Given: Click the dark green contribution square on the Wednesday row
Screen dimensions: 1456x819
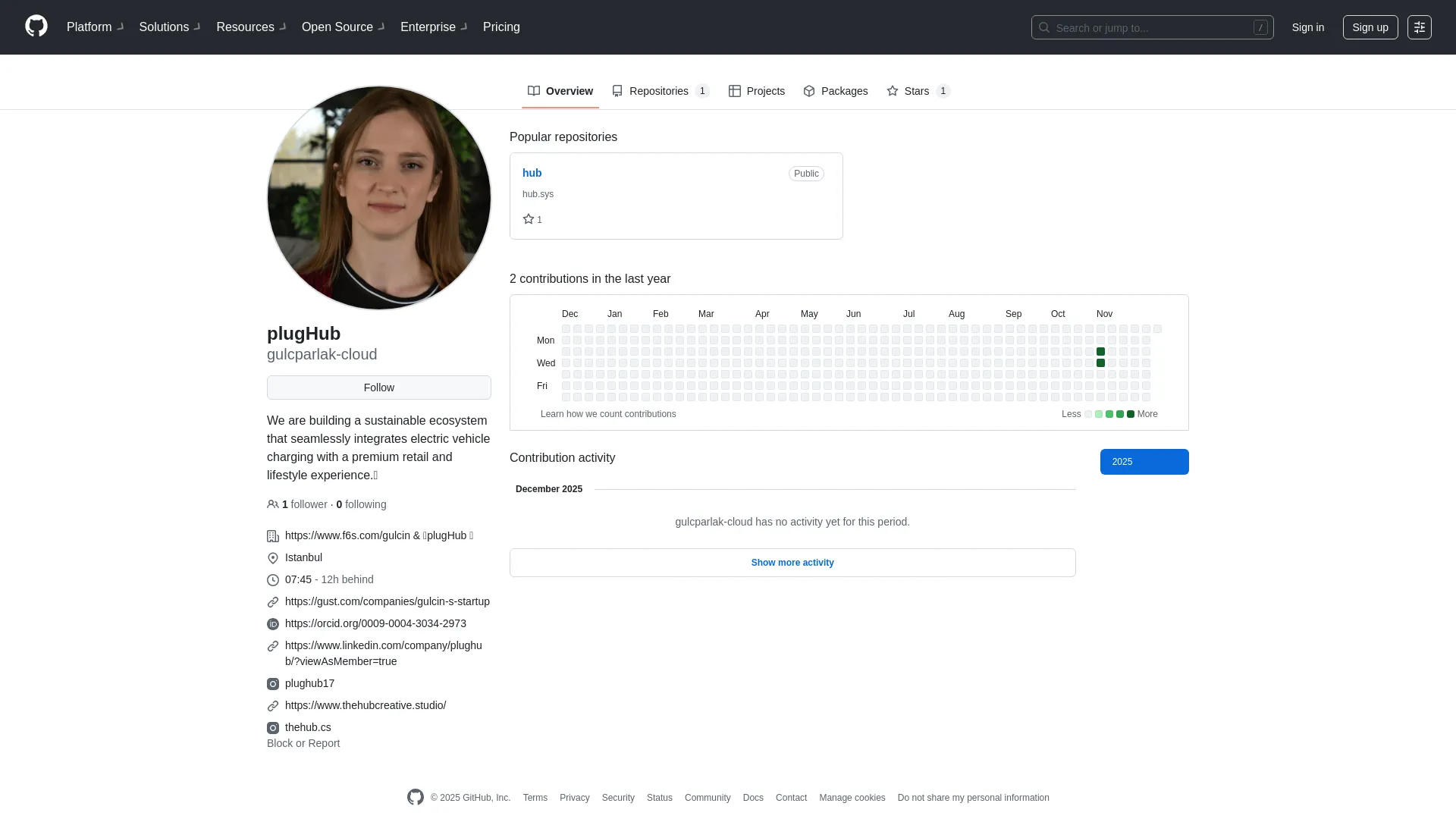Looking at the screenshot, I should click(x=1100, y=363).
